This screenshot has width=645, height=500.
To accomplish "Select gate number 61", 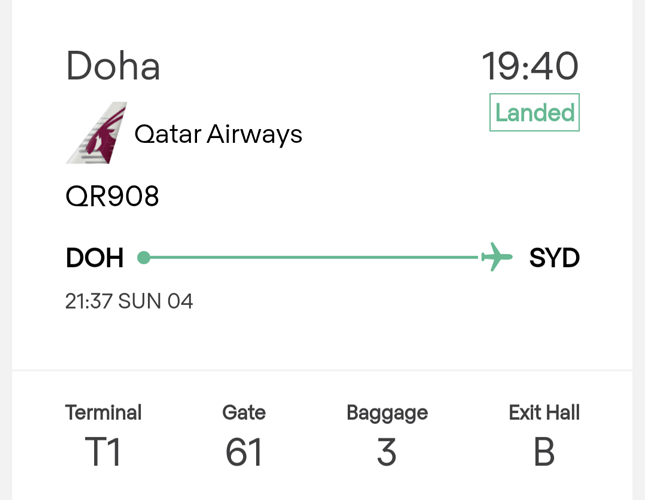I will (x=244, y=452).
